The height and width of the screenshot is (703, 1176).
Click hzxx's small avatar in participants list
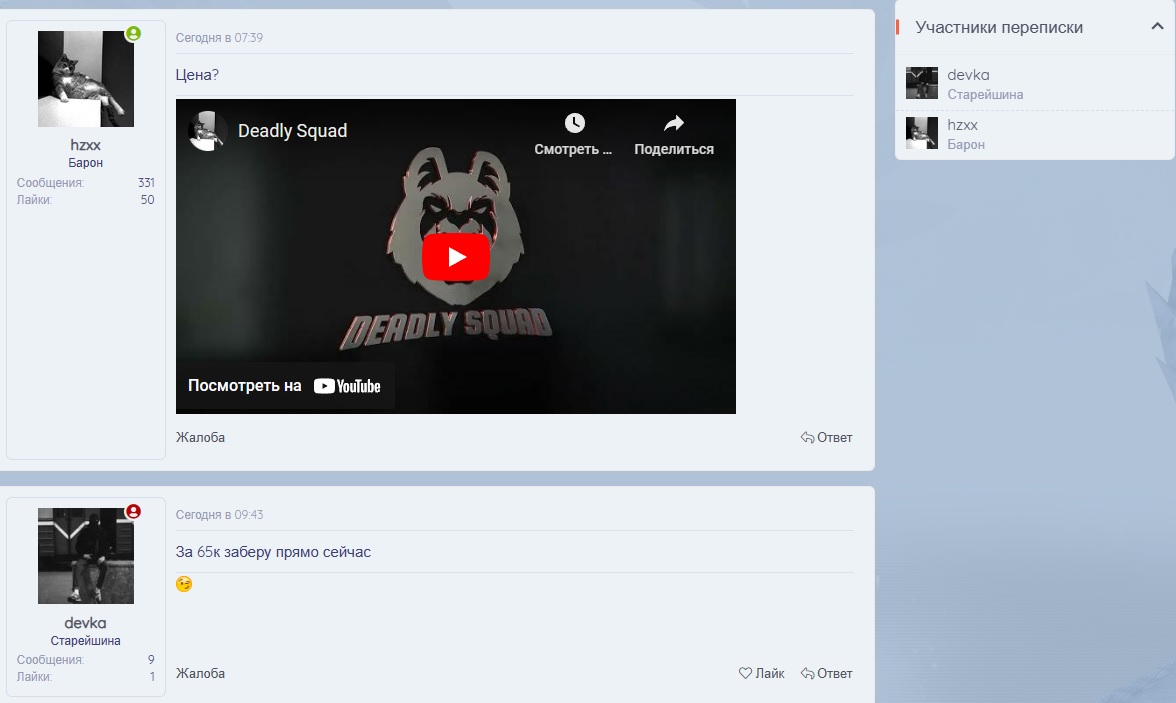tap(921, 133)
